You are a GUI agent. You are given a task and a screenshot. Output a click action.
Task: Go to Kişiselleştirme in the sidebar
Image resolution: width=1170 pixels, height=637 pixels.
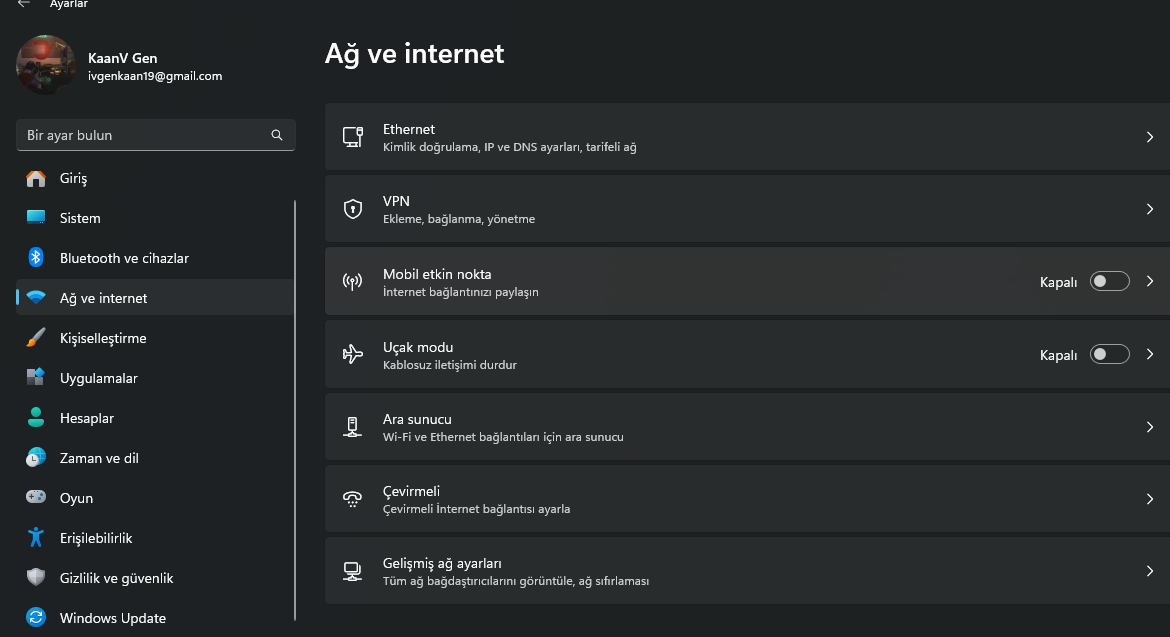point(103,338)
